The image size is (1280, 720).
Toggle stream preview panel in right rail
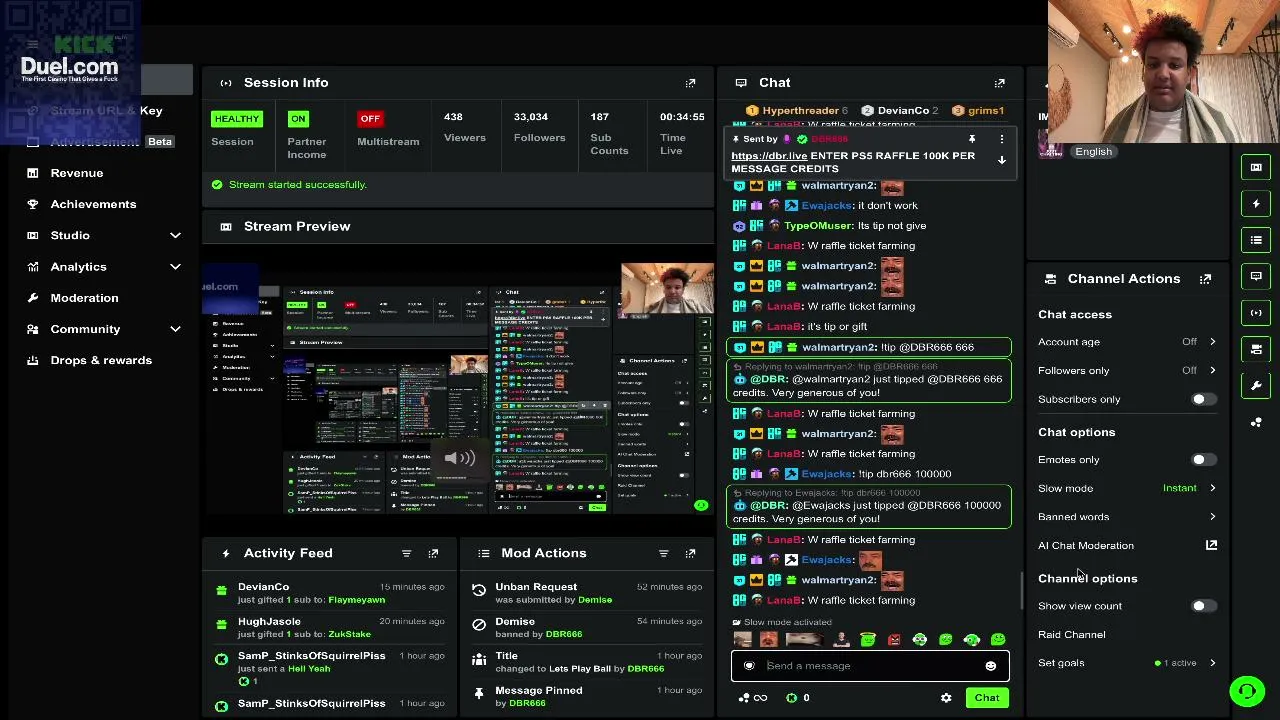(x=1256, y=167)
